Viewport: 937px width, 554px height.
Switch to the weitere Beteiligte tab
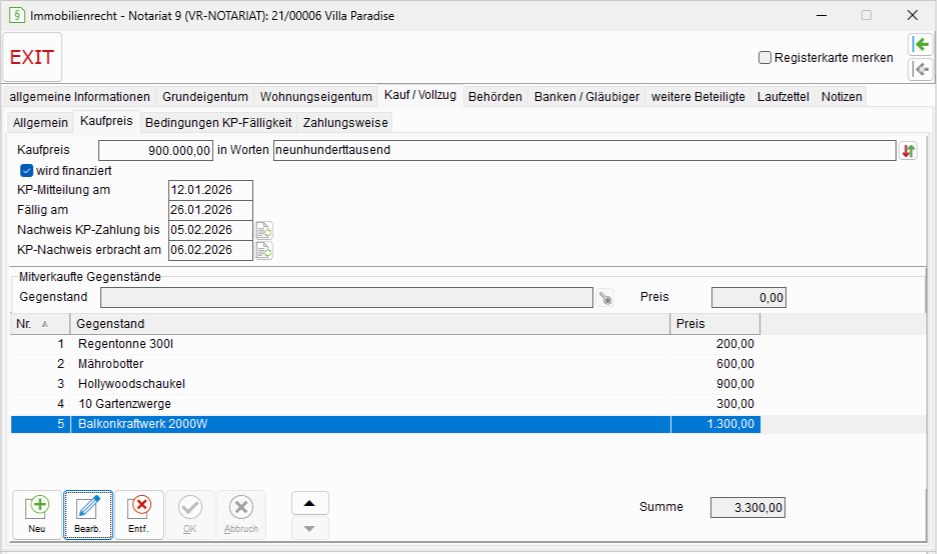698,97
